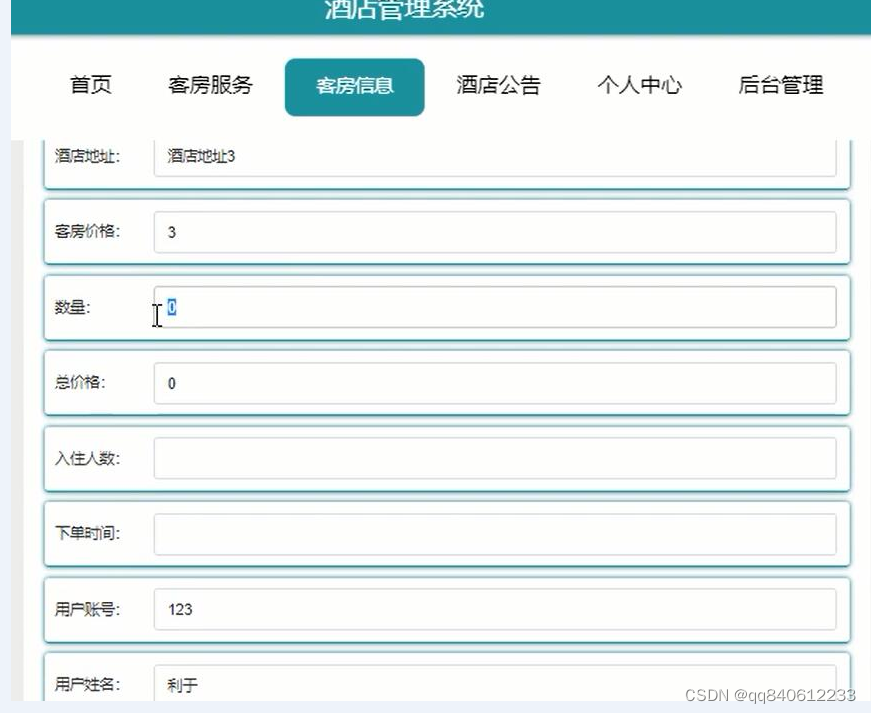The image size is (871, 713).
Task: Click the 酒店管理系统 header title
Action: pyautogui.click(x=404, y=9)
